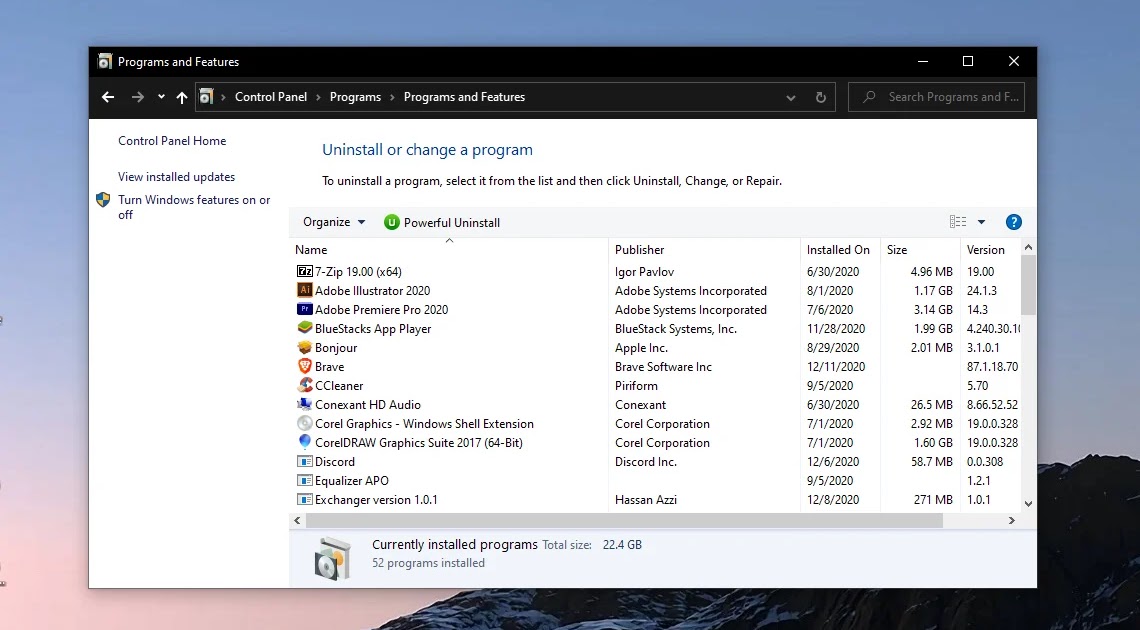Select the Discord name text
Viewport: 1140px width, 630px height.
point(334,461)
